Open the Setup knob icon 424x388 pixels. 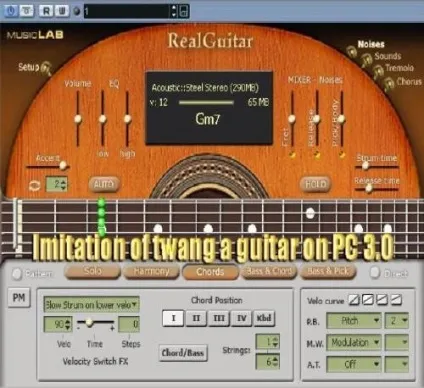pyautogui.click(x=46, y=68)
